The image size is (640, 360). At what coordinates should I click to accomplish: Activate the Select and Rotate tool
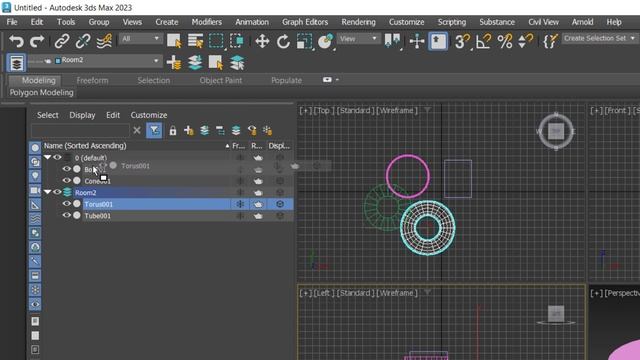[x=283, y=41]
